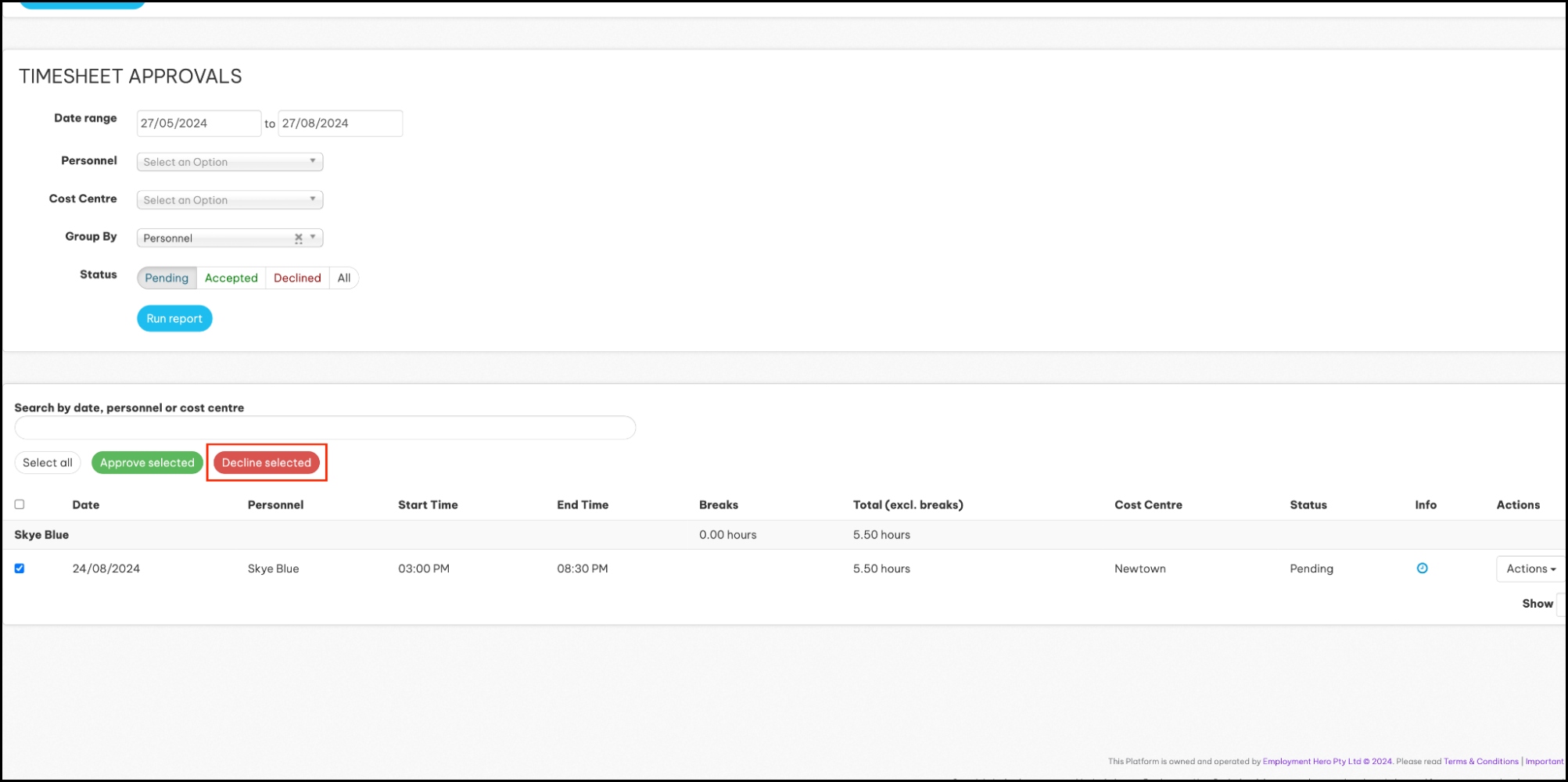
Task: Approve the selected timesheets
Action: click(x=147, y=463)
